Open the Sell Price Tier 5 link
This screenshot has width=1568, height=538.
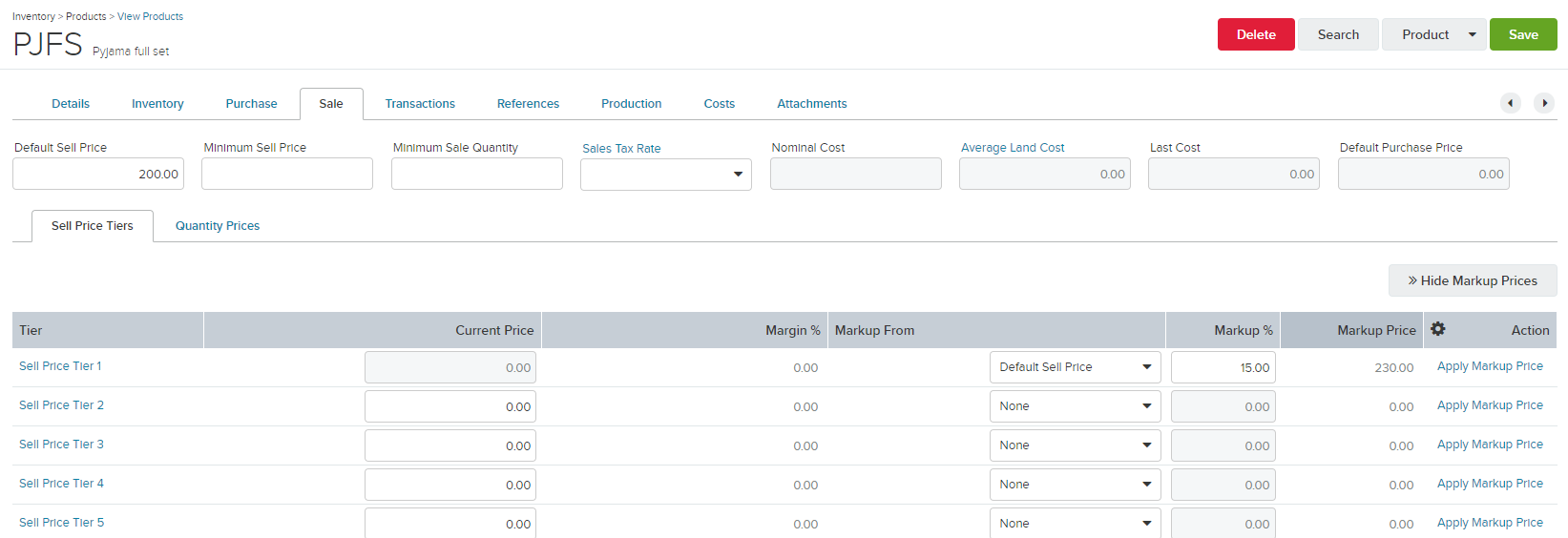[61, 523]
